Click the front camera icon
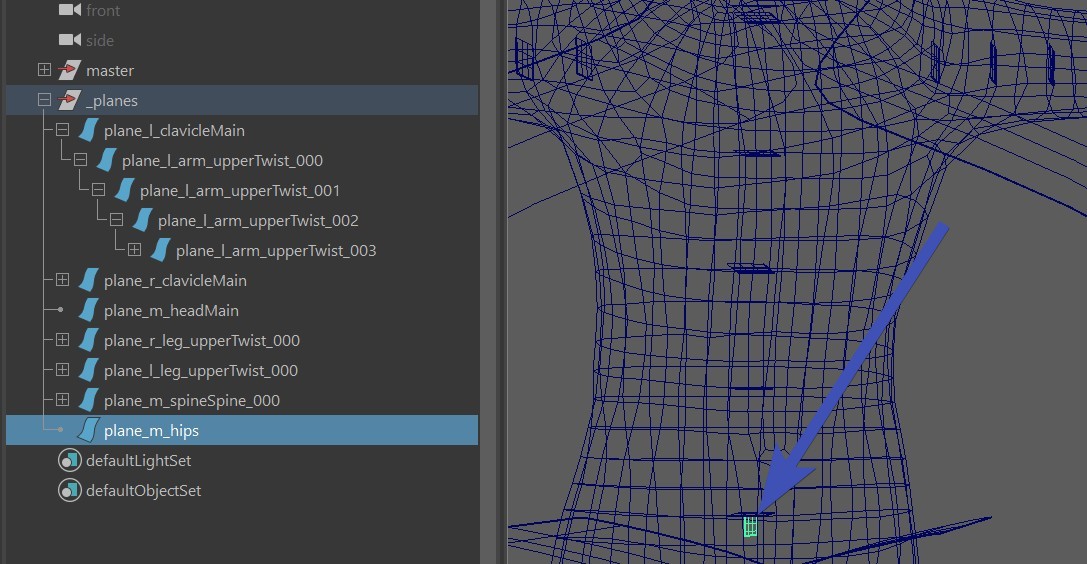Viewport: 1087px width, 564px height. (x=69, y=10)
